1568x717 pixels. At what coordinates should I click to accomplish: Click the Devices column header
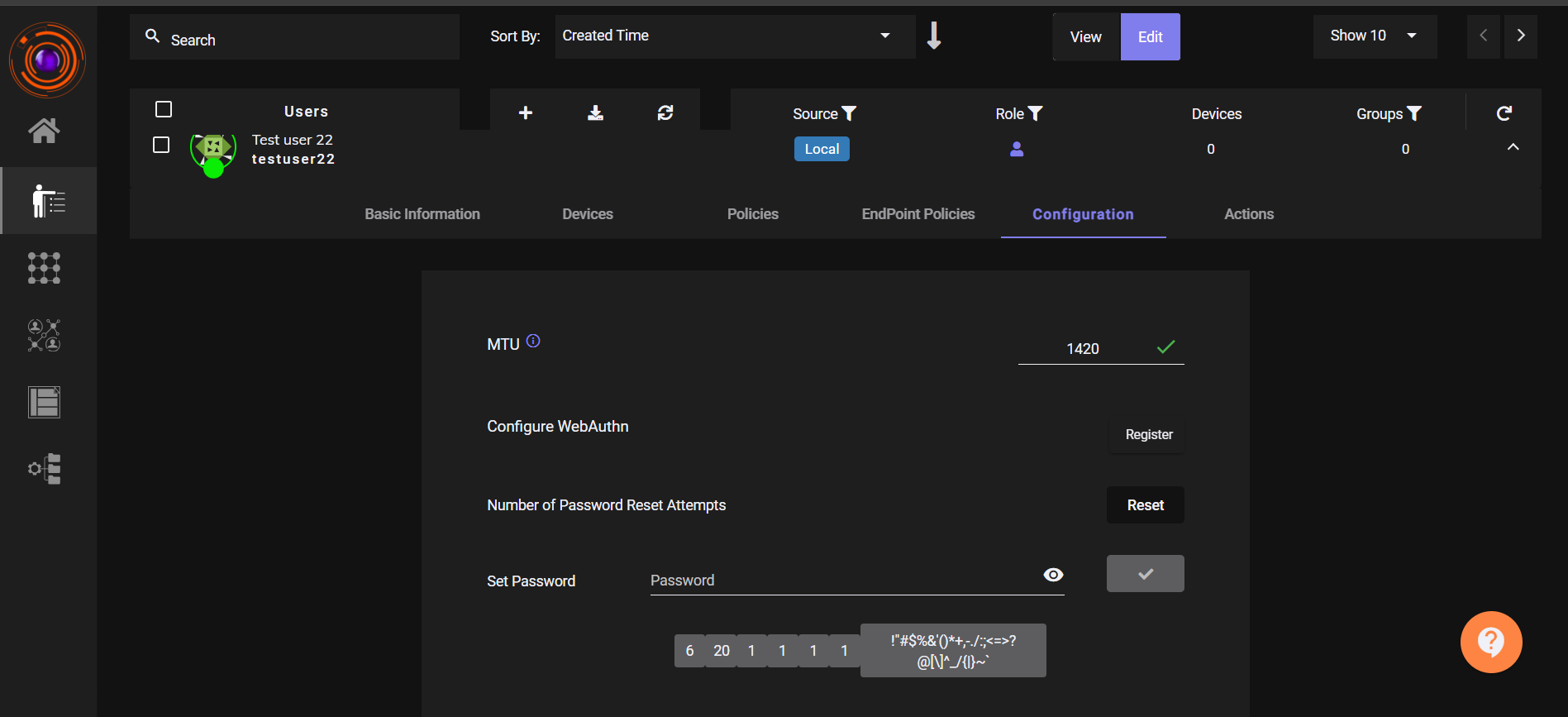[x=1216, y=114]
